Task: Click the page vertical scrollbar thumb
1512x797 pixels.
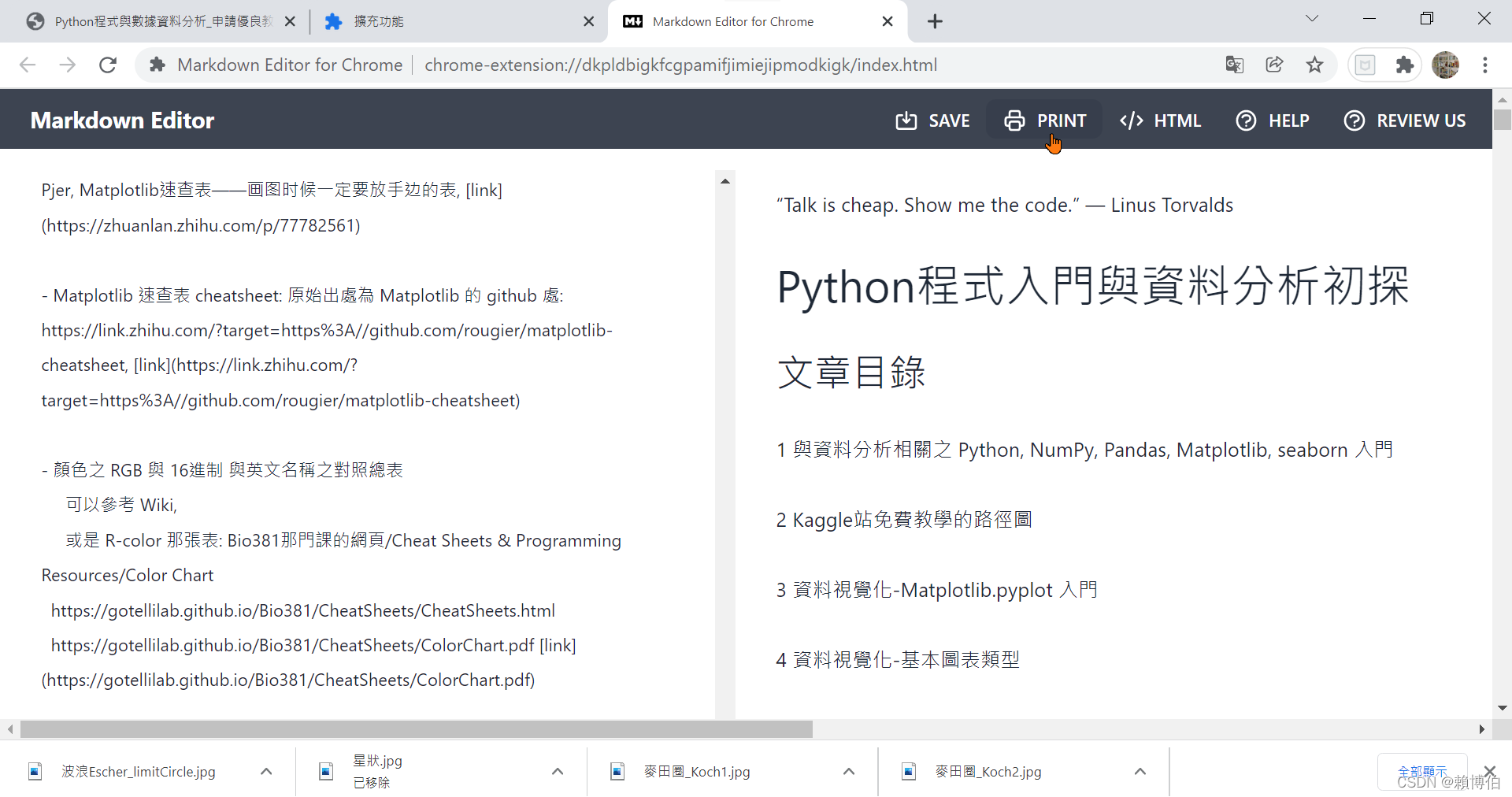Action: (1503, 120)
